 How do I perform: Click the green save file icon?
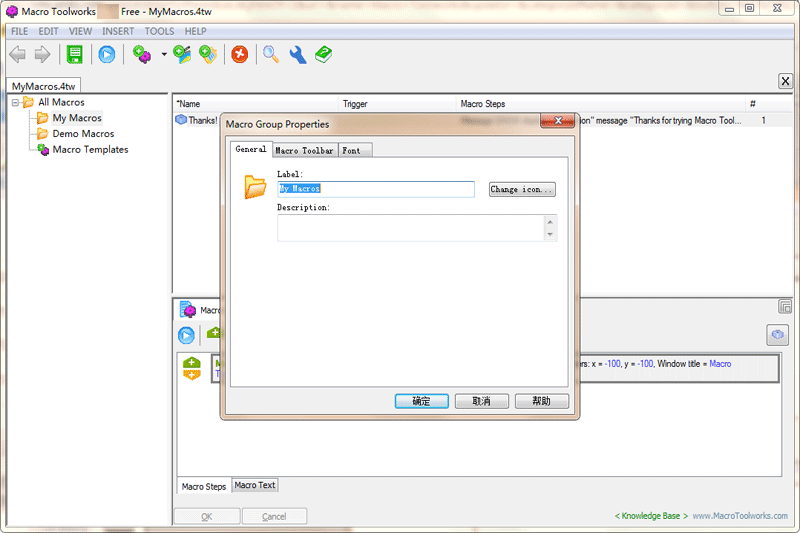[x=74, y=54]
